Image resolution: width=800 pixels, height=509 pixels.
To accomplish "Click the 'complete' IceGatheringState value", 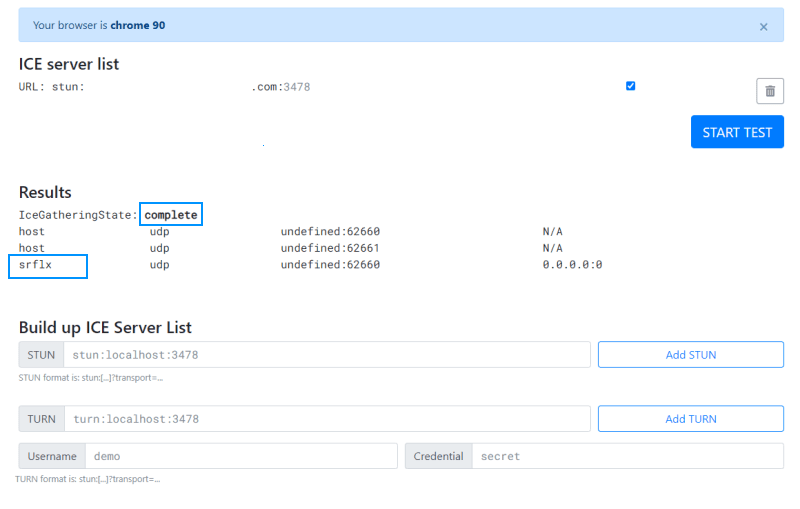I will coord(171,215).
